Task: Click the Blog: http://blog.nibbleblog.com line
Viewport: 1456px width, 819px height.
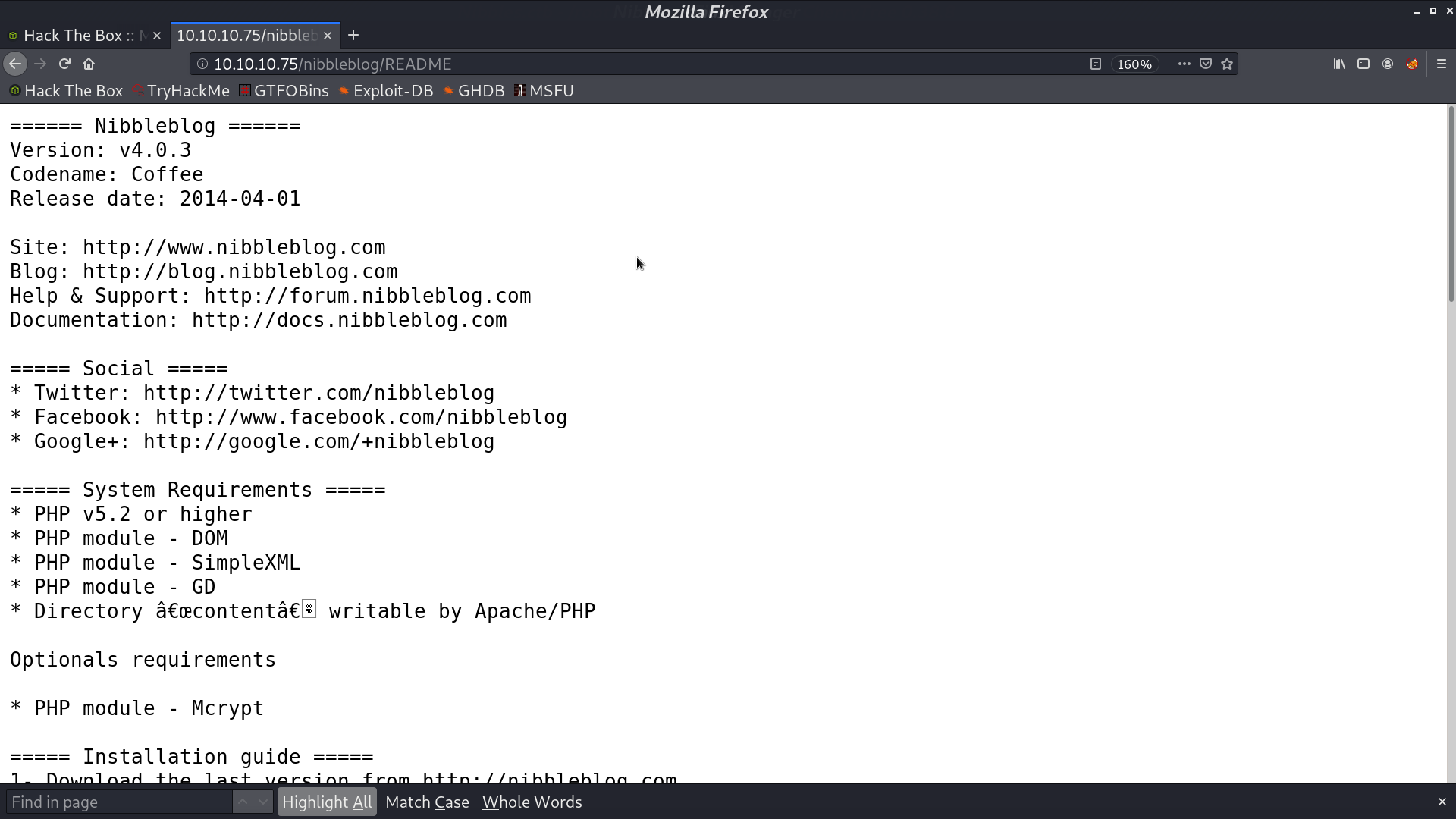Action: (x=204, y=271)
